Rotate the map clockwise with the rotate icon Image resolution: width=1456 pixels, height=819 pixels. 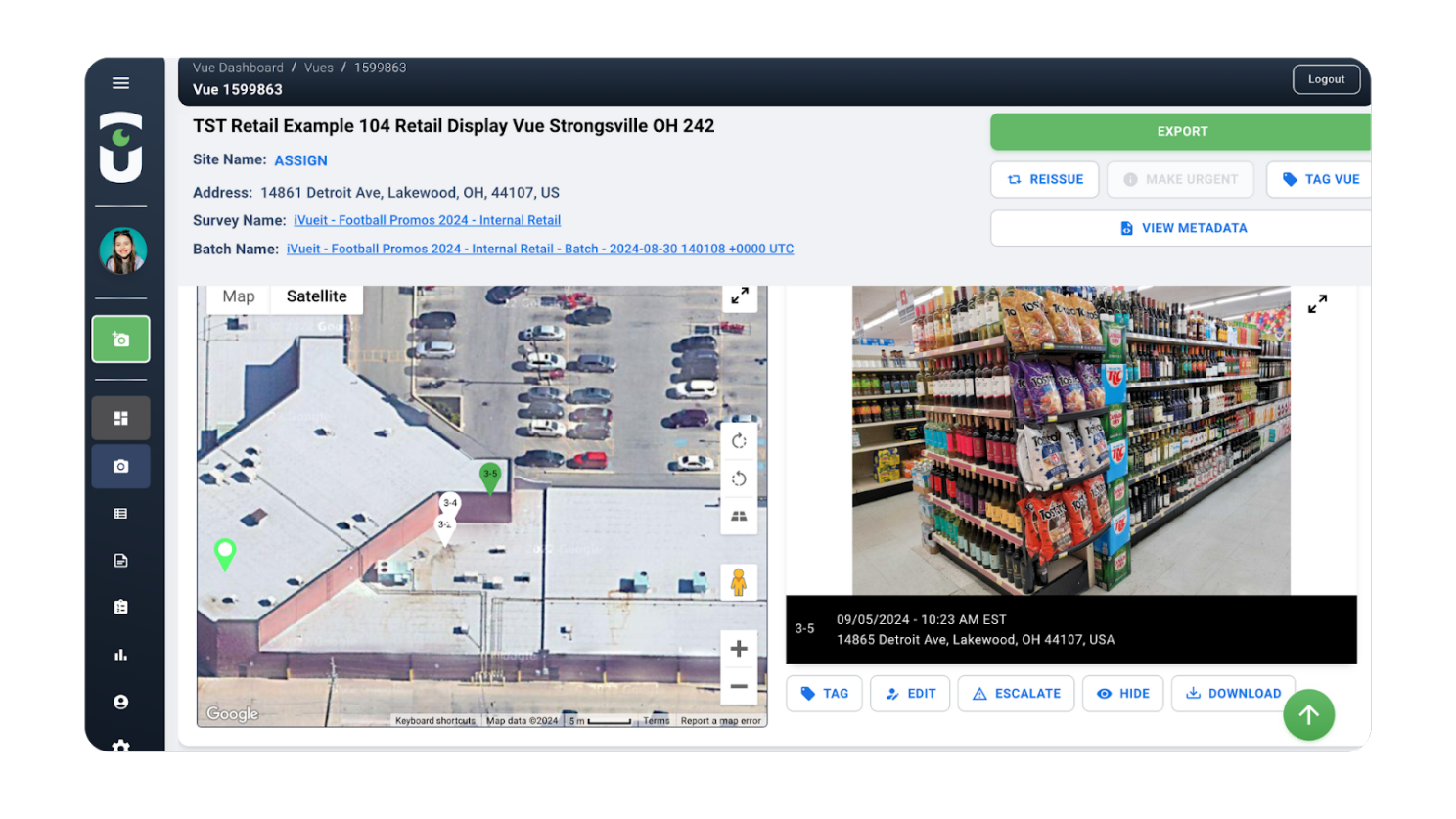click(x=739, y=441)
